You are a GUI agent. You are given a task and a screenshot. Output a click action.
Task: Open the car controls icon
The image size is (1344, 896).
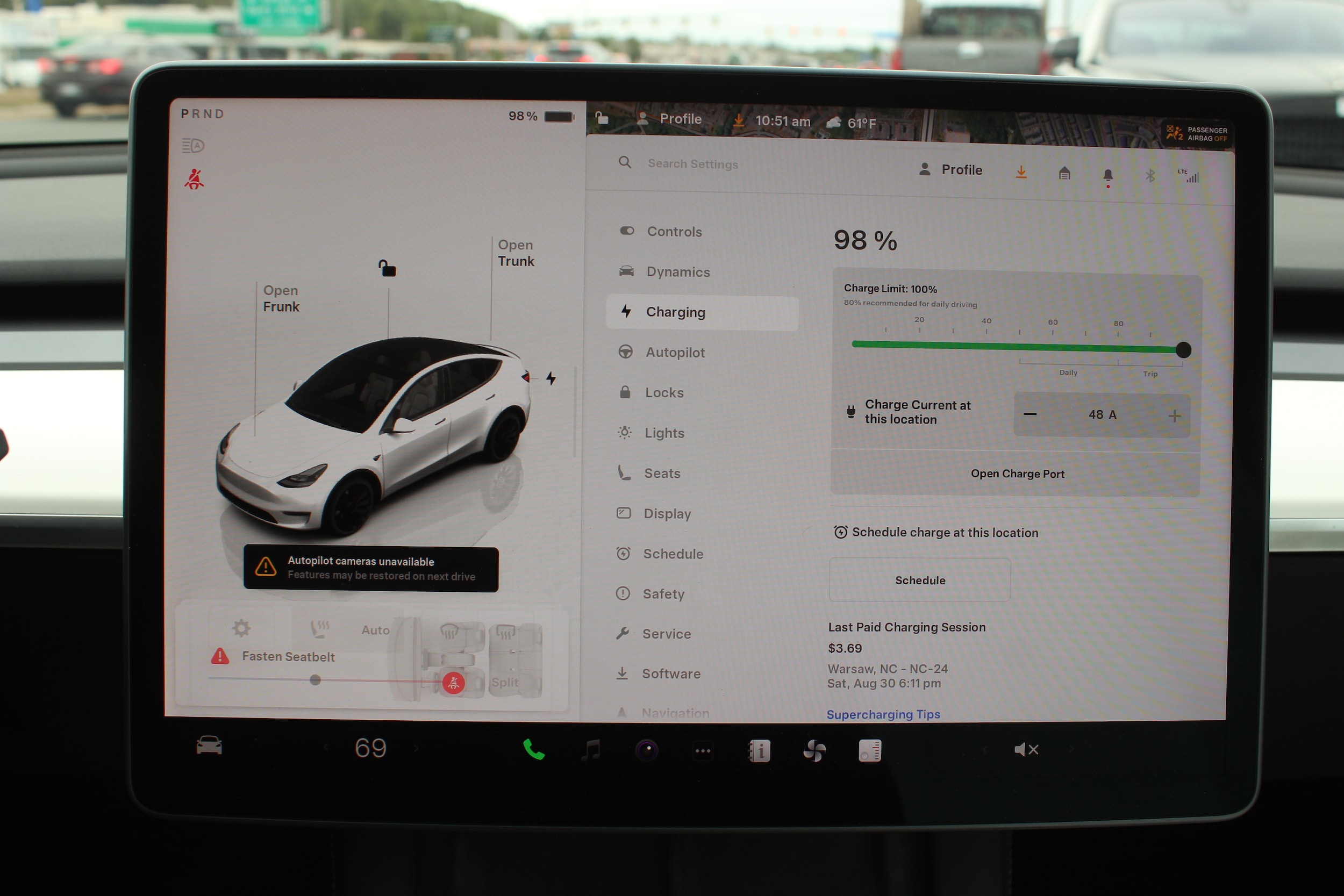click(209, 746)
